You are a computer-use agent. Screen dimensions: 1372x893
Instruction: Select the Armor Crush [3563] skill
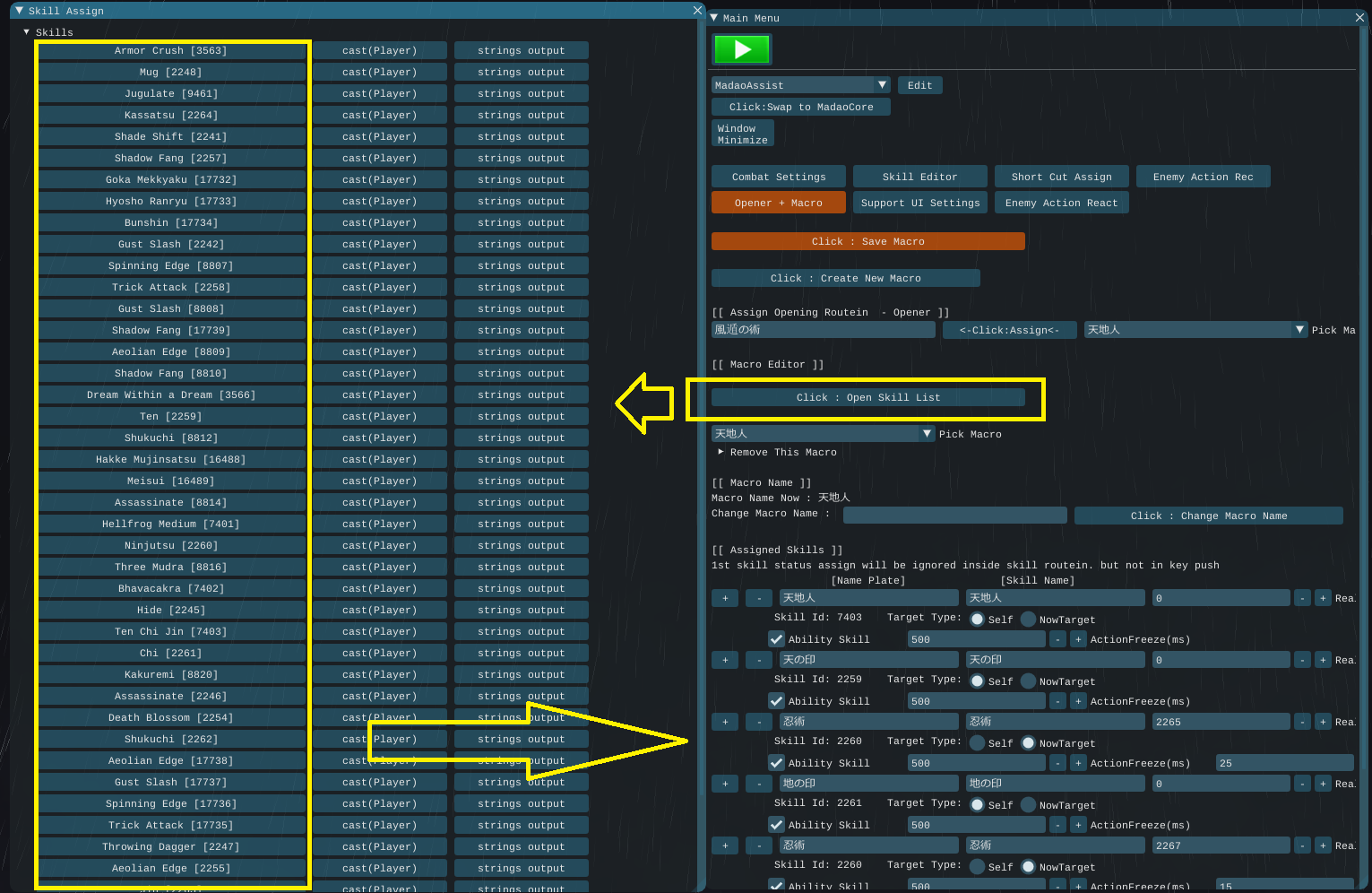point(171,51)
